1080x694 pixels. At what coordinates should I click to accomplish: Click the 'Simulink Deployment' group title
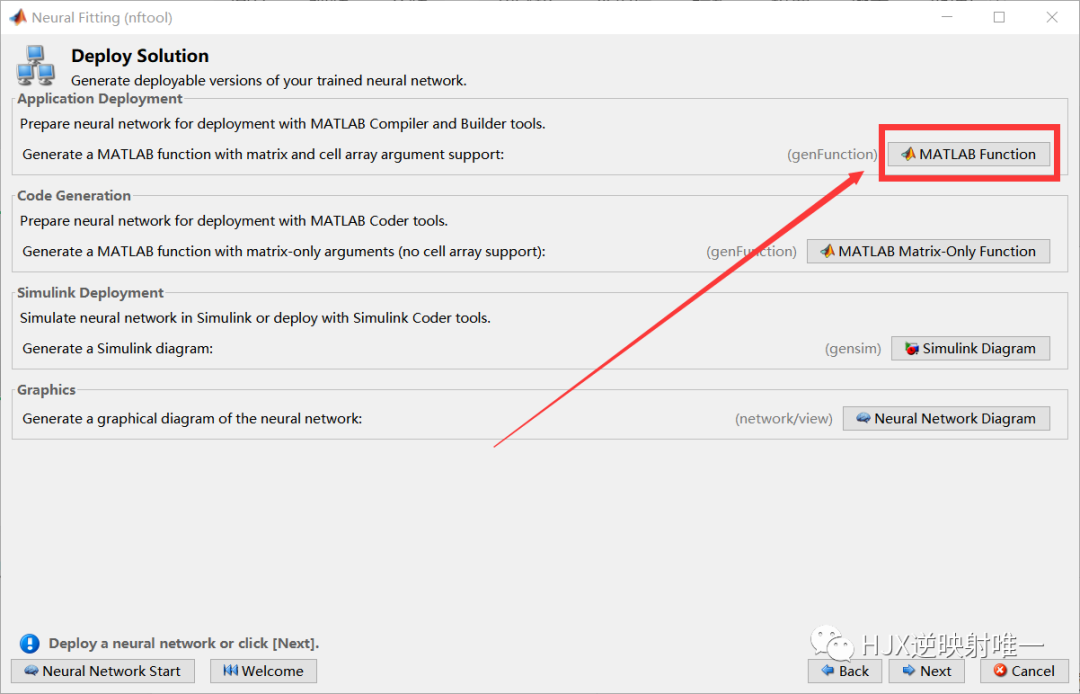(90, 293)
